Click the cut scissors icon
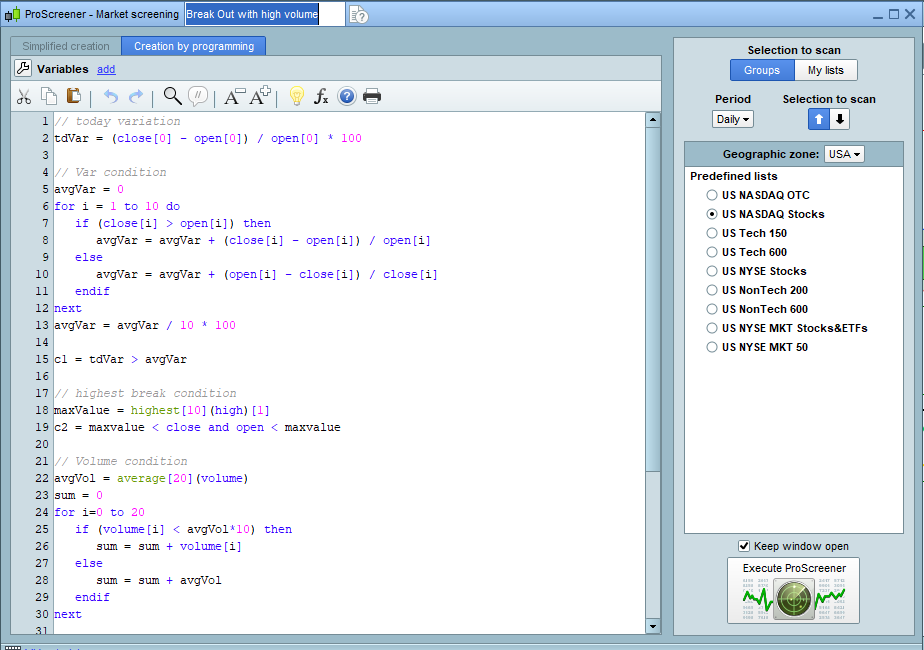The width and height of the screenshot is (924, 650). click(x=24, y=97)
